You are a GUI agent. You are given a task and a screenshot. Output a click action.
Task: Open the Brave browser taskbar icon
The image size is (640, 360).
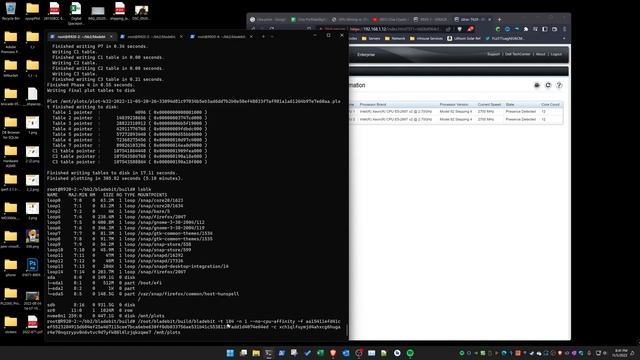[333, 353]
